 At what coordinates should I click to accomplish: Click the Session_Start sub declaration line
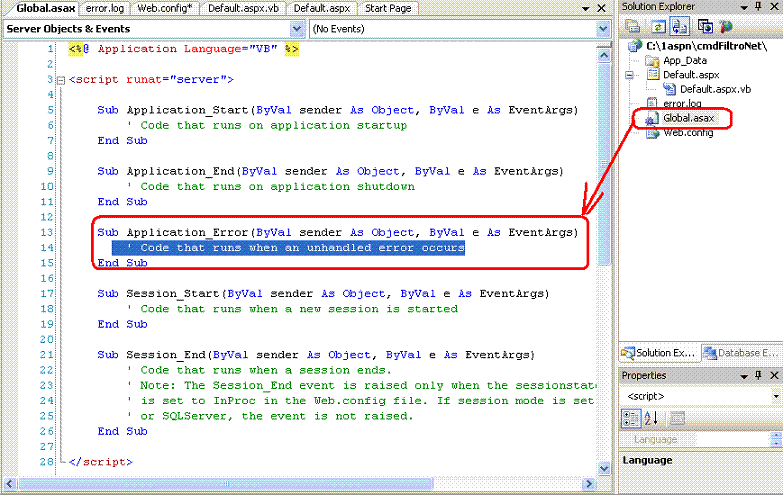323,294
